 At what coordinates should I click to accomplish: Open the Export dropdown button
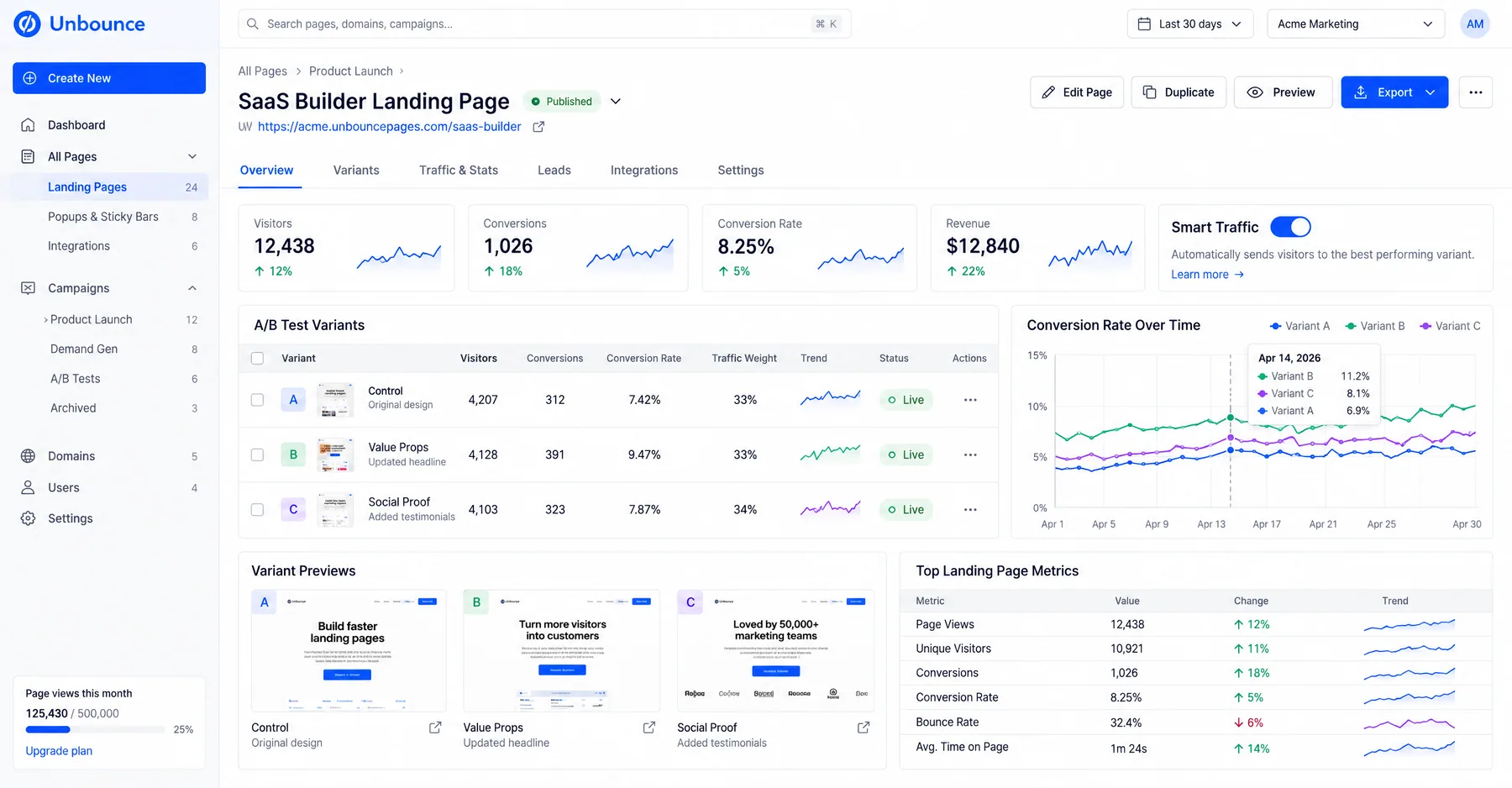tap(1394, 92)
